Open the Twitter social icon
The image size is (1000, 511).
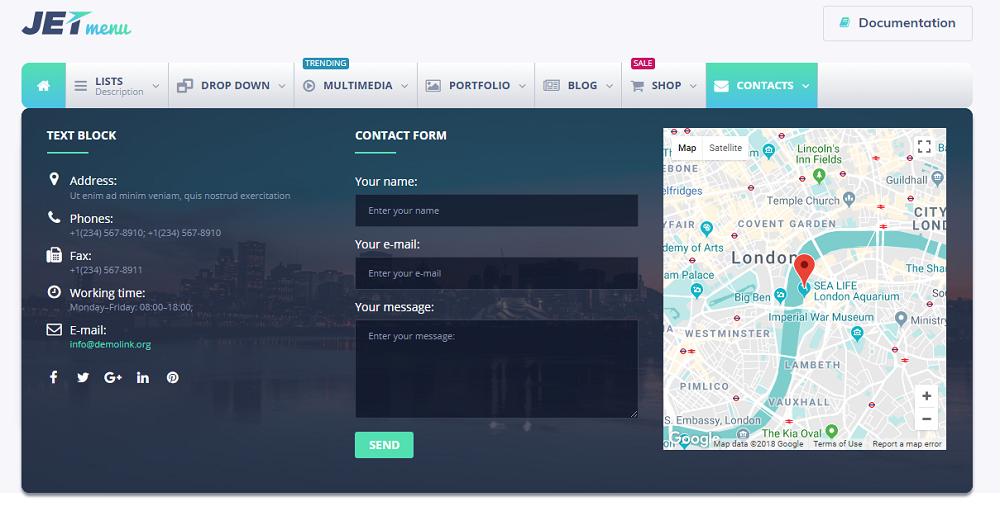[x=83, y=377]
